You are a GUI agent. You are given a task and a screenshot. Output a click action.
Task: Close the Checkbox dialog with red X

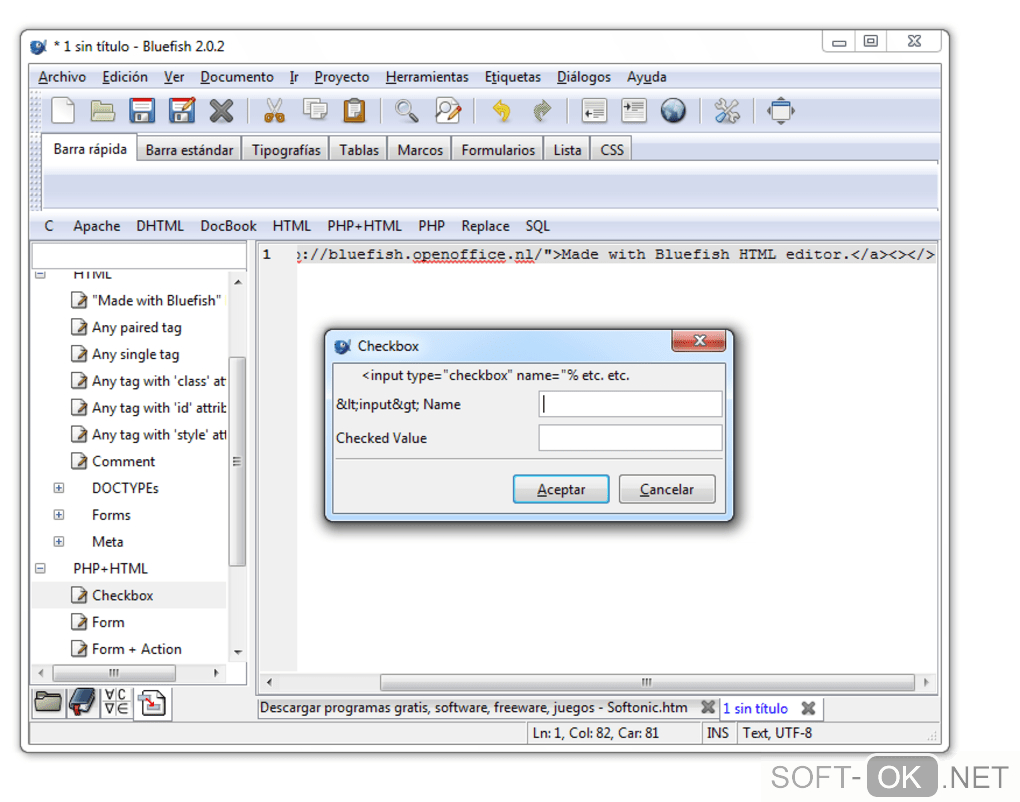699,340
